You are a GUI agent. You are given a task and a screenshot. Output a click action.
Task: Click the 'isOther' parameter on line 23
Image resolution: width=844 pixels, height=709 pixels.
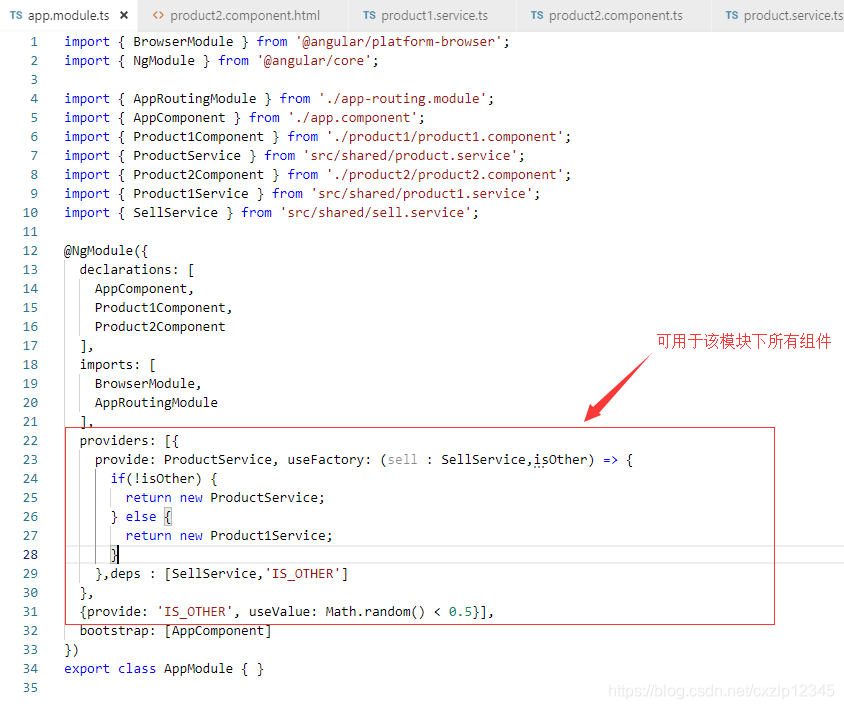pos(560,460)
